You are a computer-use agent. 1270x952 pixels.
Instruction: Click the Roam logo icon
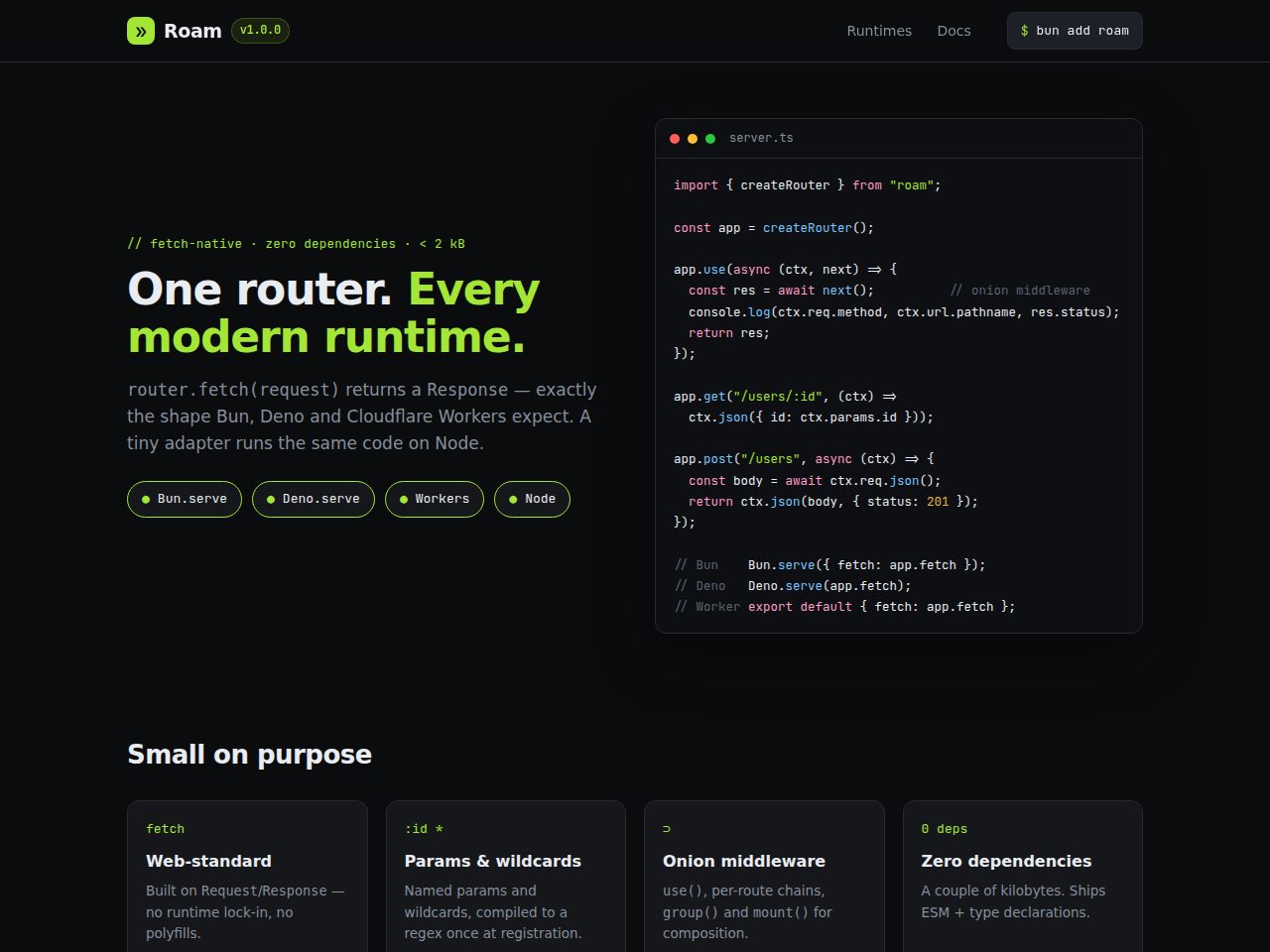tap(141, 31)
